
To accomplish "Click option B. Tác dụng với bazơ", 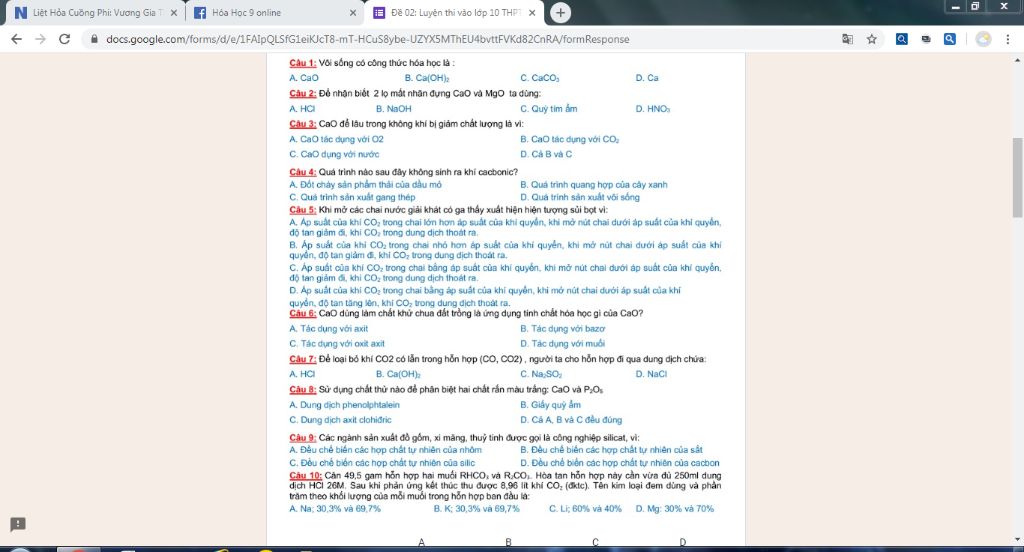I will coord(562,329).
